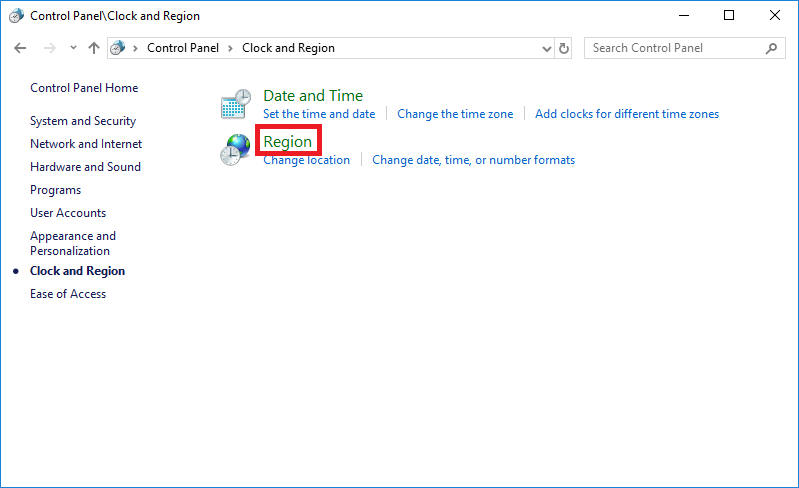Click the address bar Control Panel icon
The width and height of the screenshot is (799, 488).
click(x=119, y=48)
